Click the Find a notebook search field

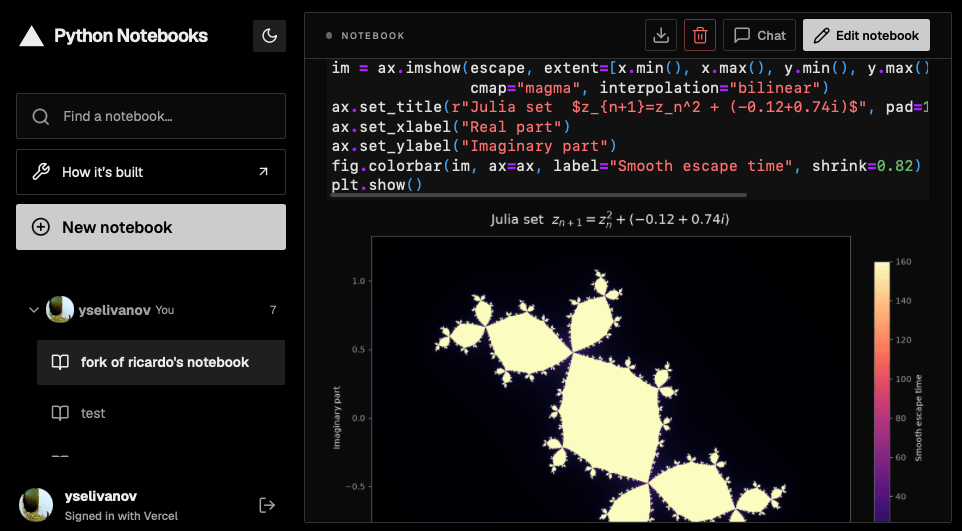point(151,116)
